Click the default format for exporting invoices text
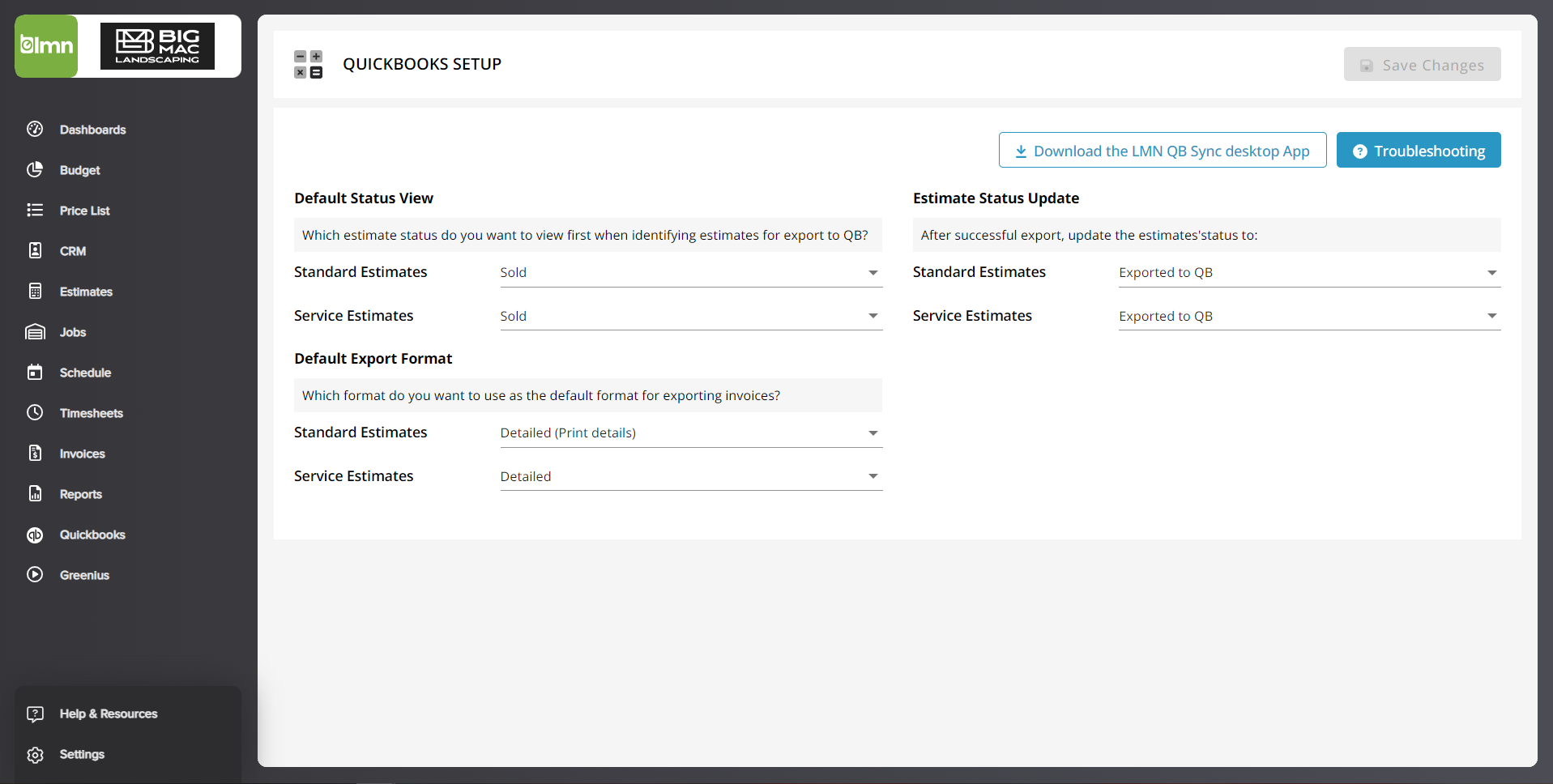This screenshot has height=784, width=1553. pos(541,395)
